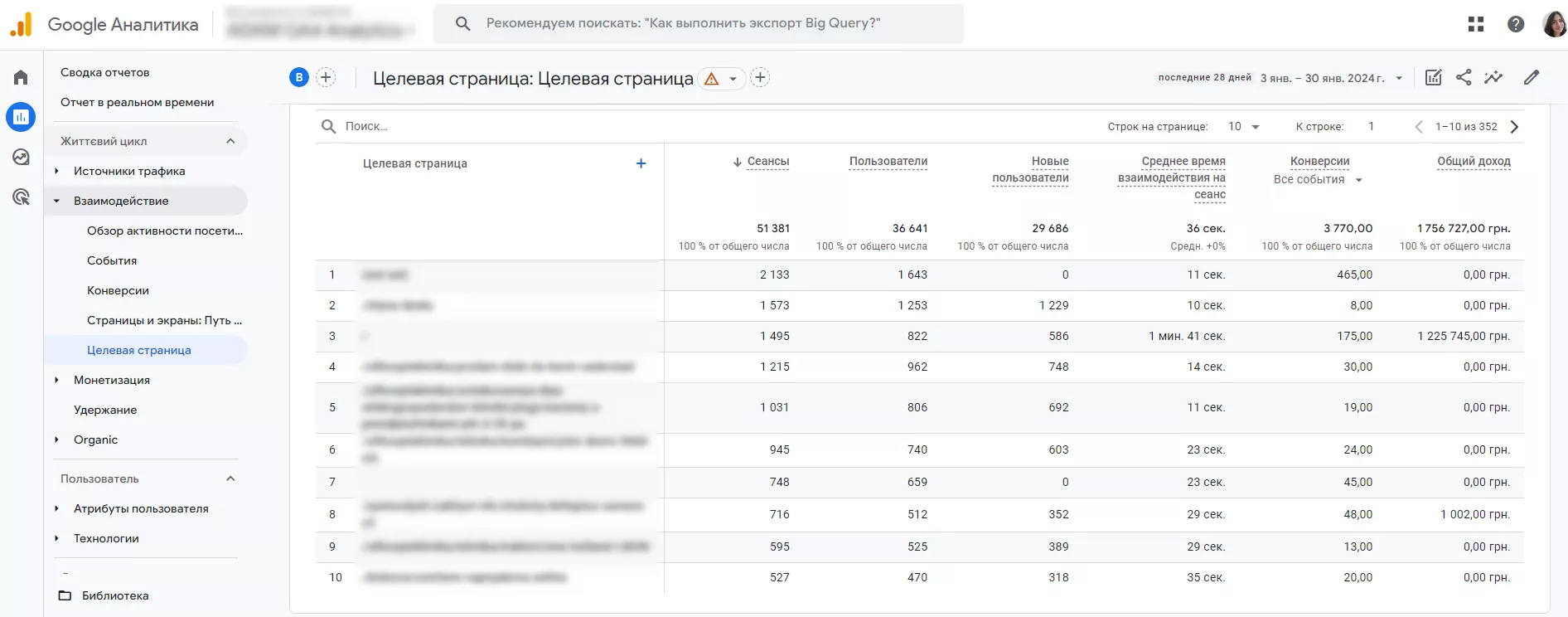This screenshot has width=1568, height=617.
Task: Open the Reports icon in left rail
Action: coord(21,117)
